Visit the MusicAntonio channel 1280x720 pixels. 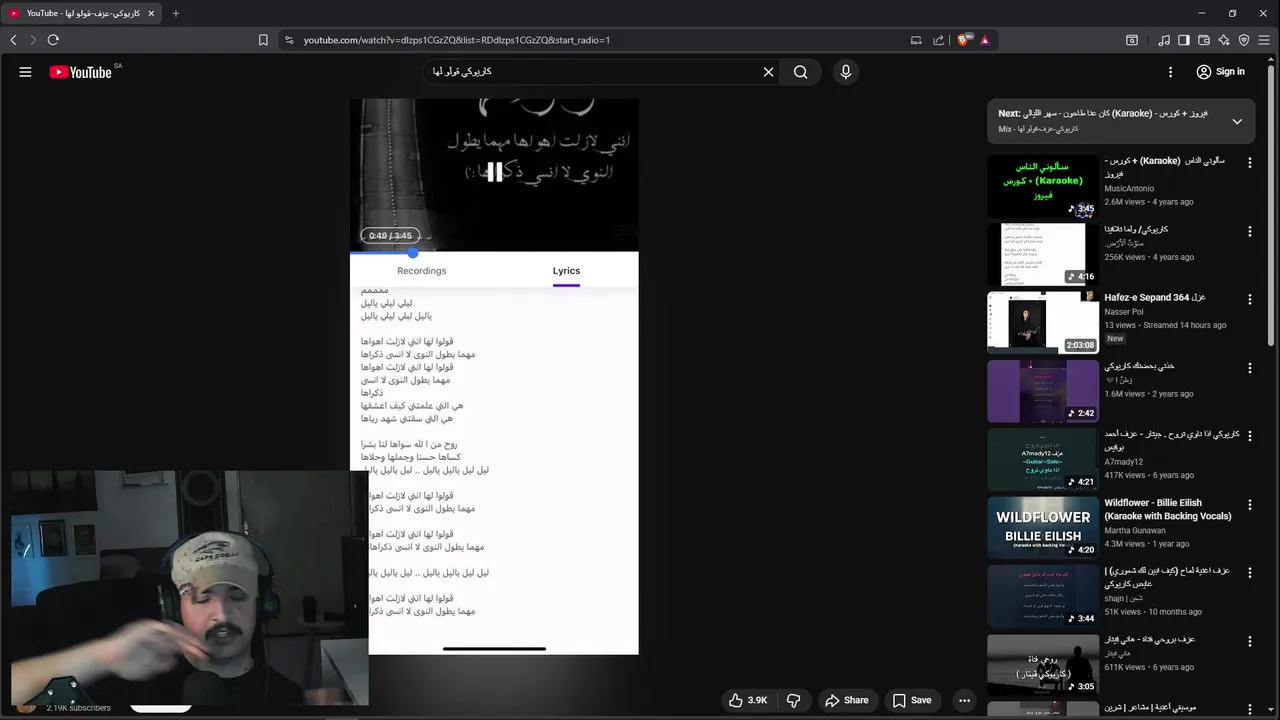point(1129,188)
